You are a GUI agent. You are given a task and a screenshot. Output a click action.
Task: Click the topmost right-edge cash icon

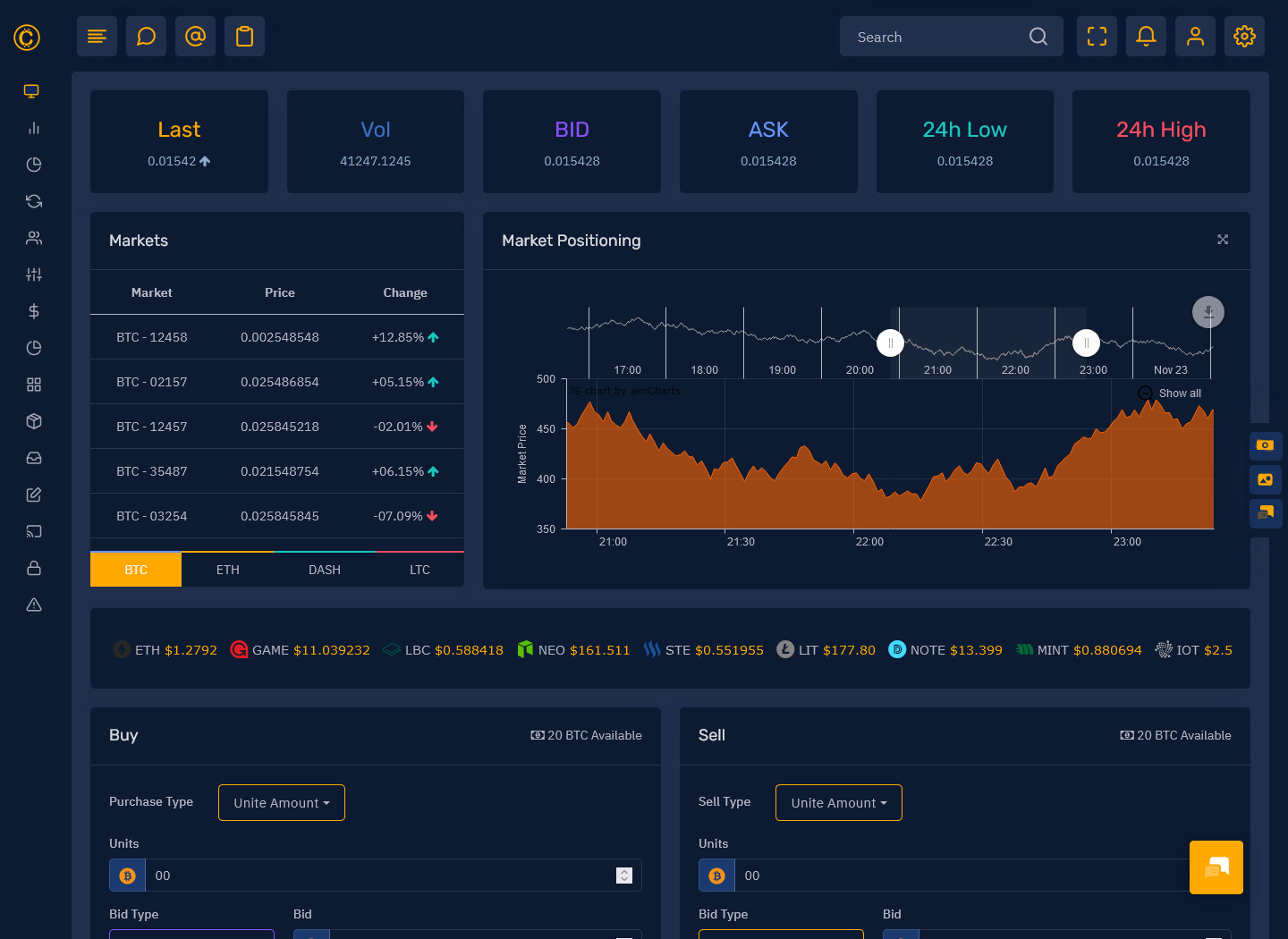[1266, 445]
